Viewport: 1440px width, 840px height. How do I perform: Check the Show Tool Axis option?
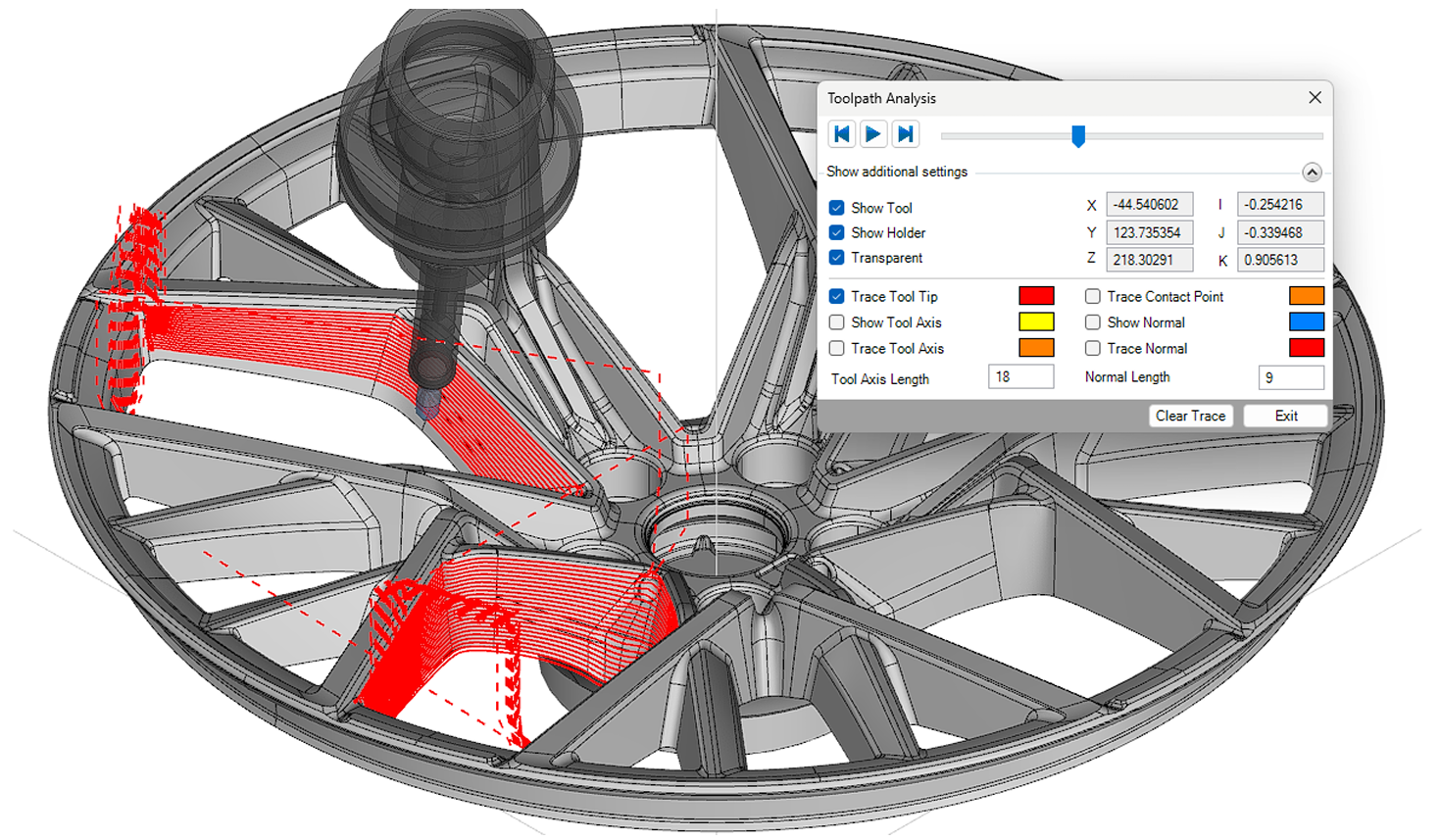pyautogui.click(x=836, y=322)
